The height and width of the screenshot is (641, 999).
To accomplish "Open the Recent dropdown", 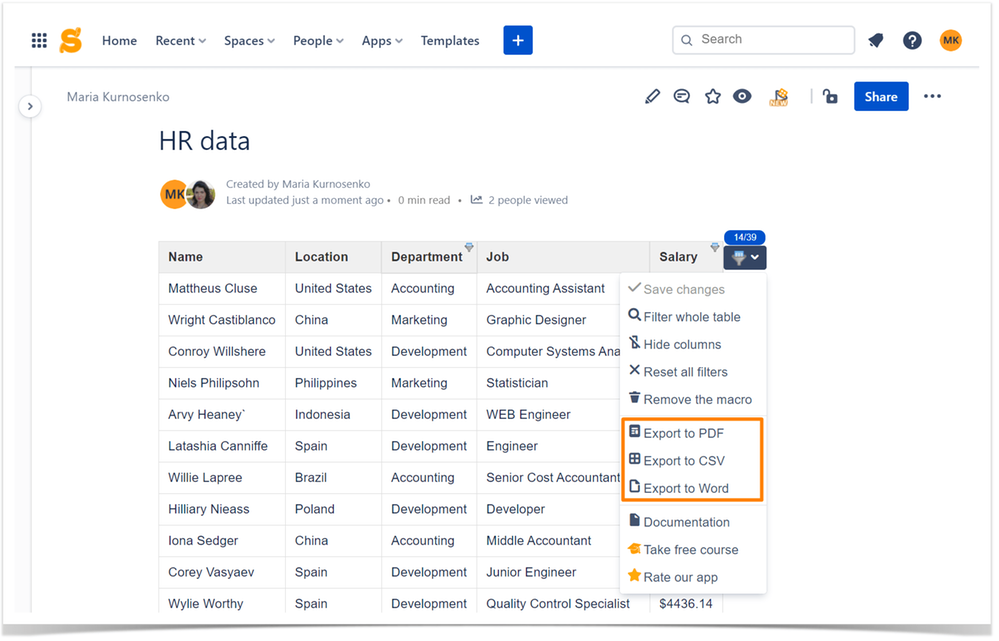I will pyautogui.click(x=180, y=41).
